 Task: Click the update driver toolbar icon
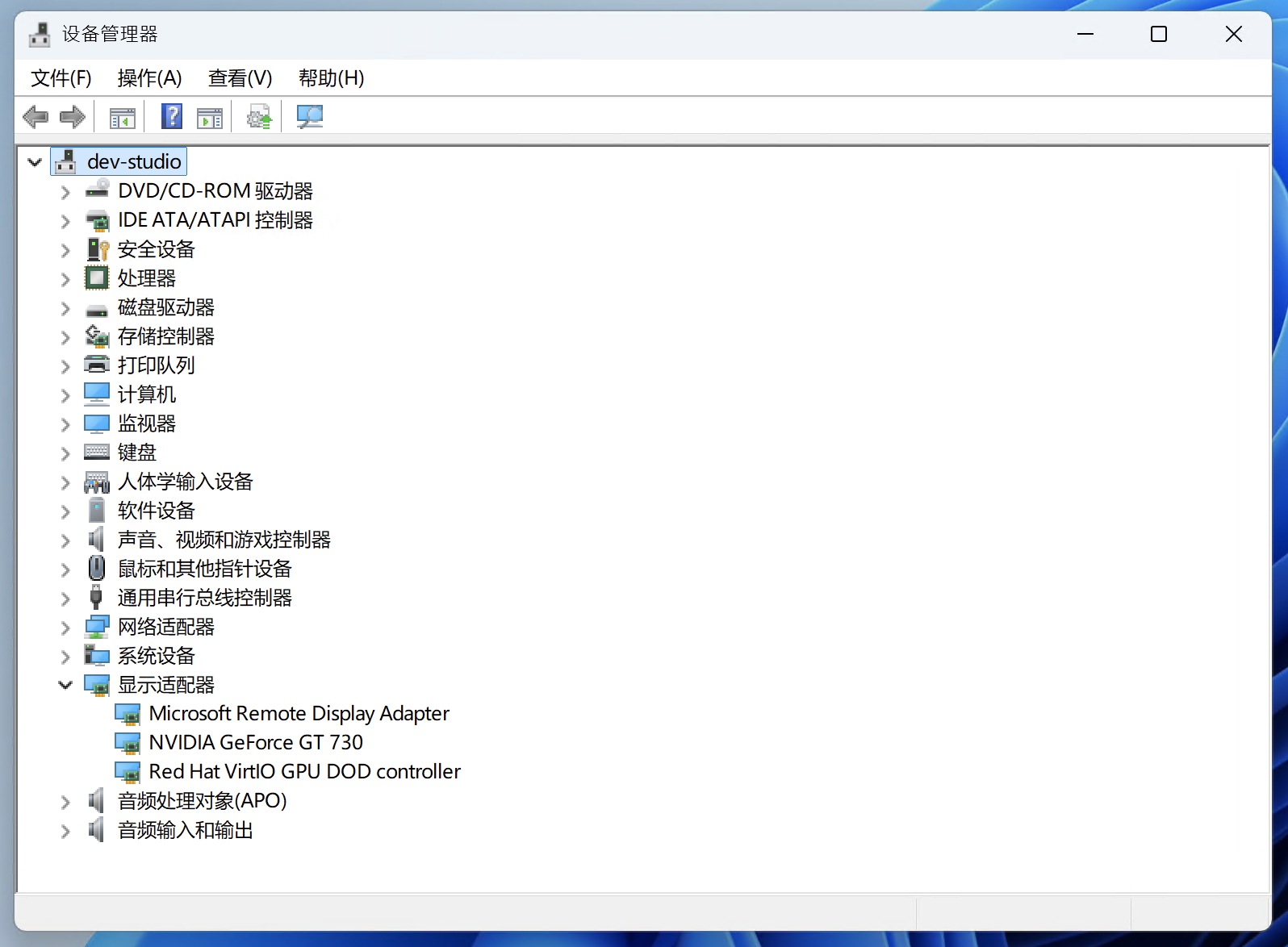259,117
